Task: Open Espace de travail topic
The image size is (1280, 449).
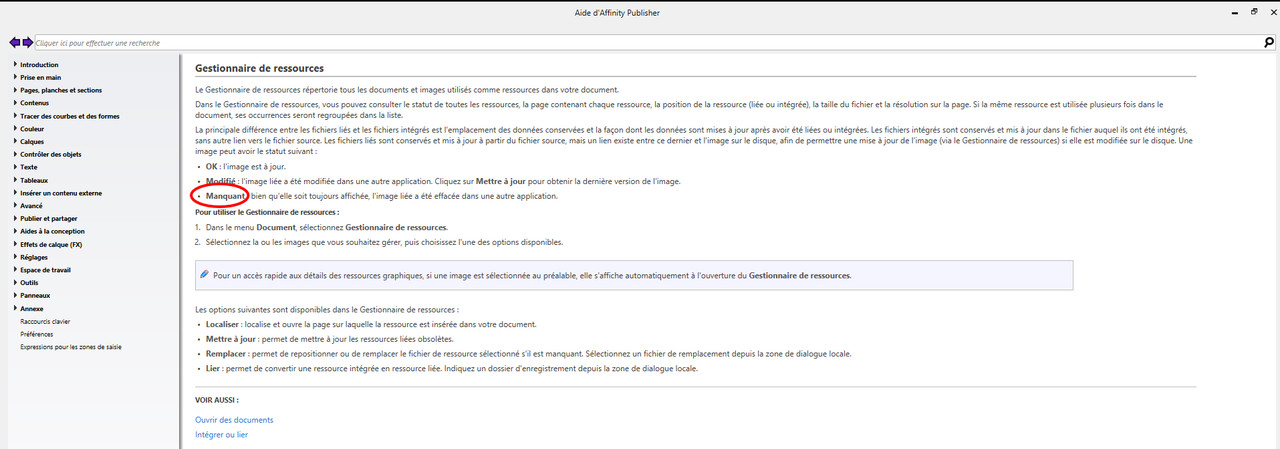Action: (45, 270)
